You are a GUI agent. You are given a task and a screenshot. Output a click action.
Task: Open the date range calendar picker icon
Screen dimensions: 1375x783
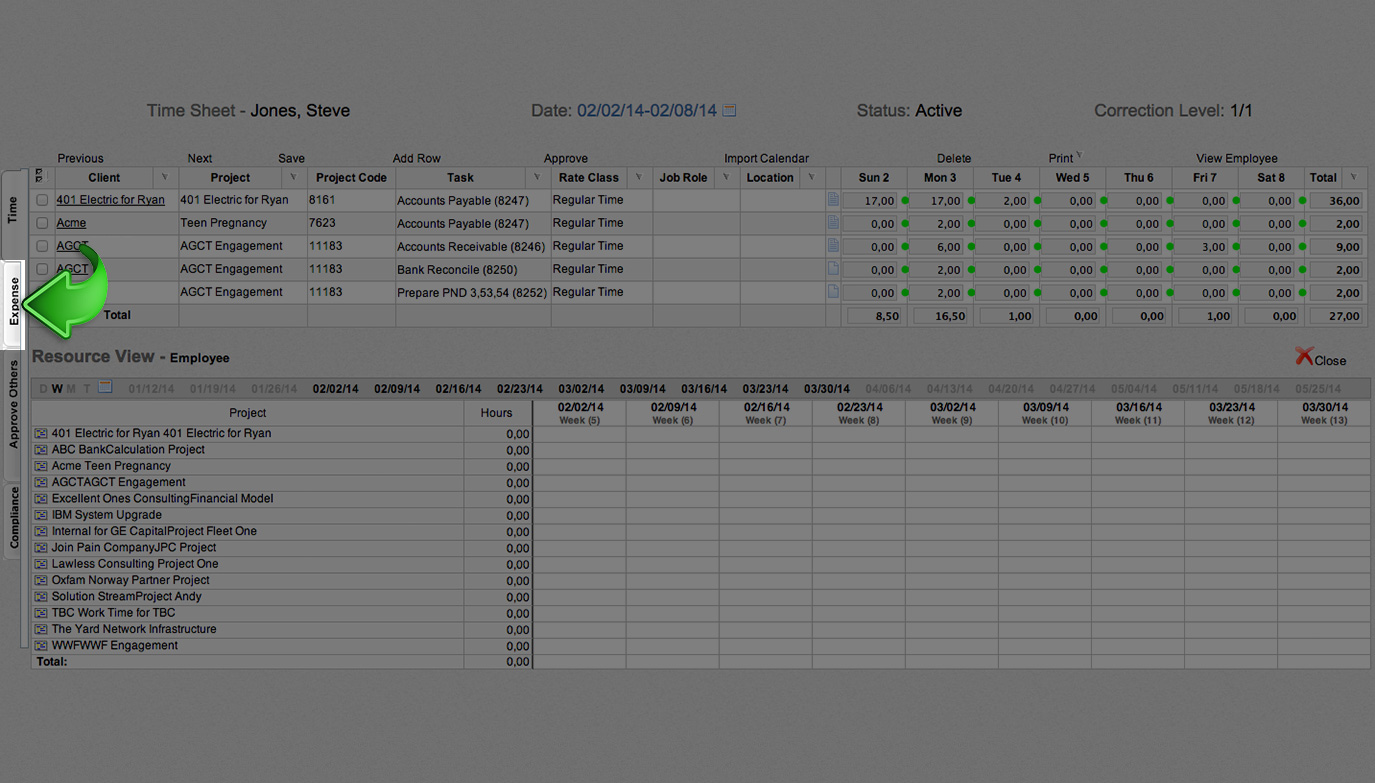[729, 111]
